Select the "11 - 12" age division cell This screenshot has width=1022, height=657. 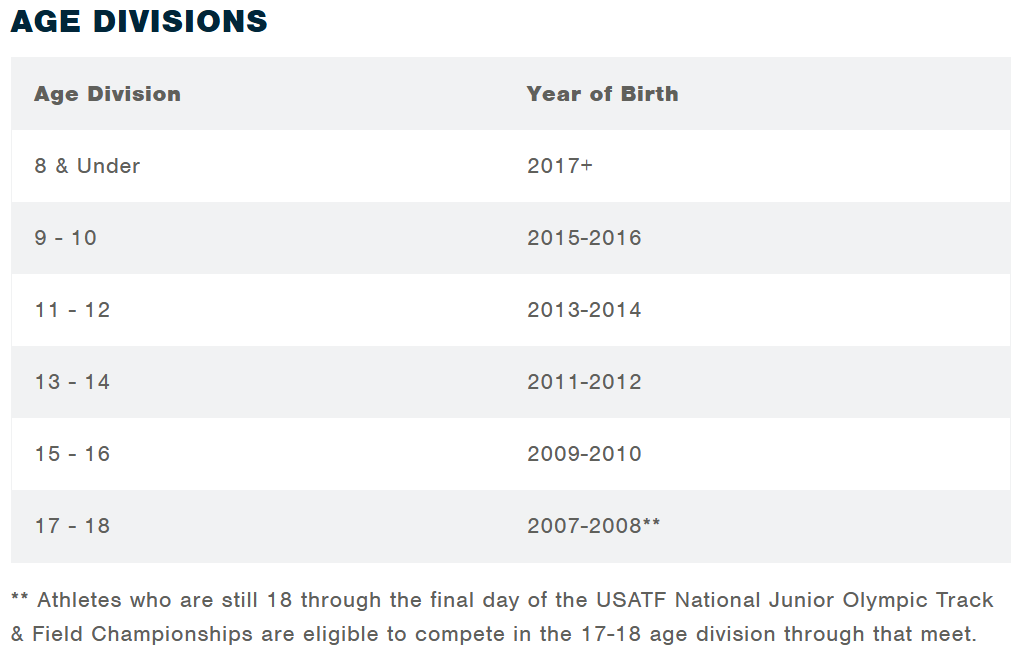pos(72,310)
